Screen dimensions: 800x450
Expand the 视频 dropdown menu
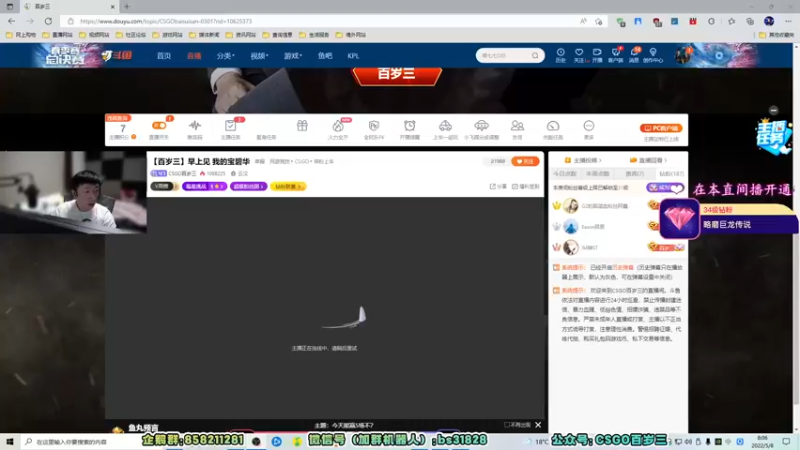pyautogui.click(x=259, y=56)
